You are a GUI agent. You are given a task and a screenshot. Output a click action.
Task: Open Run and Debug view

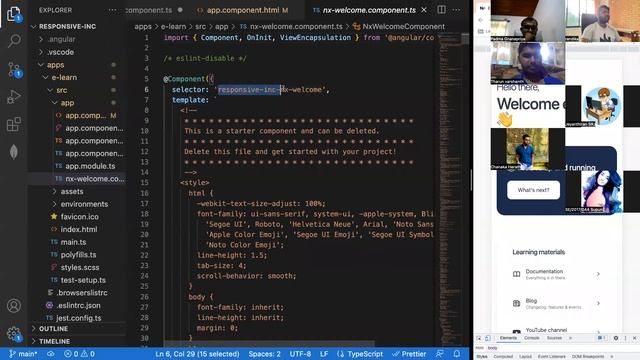[14, 97]
